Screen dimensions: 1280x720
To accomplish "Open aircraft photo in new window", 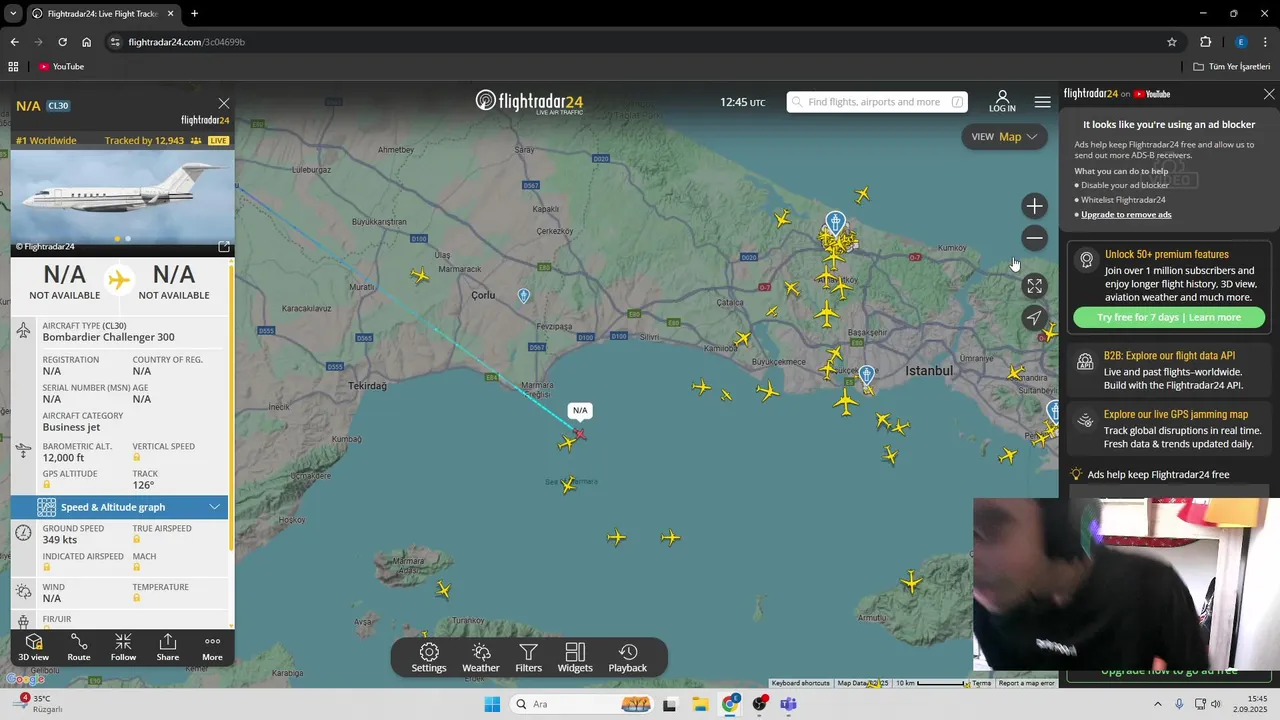I will pyautogui.click(x=224, y=246).
